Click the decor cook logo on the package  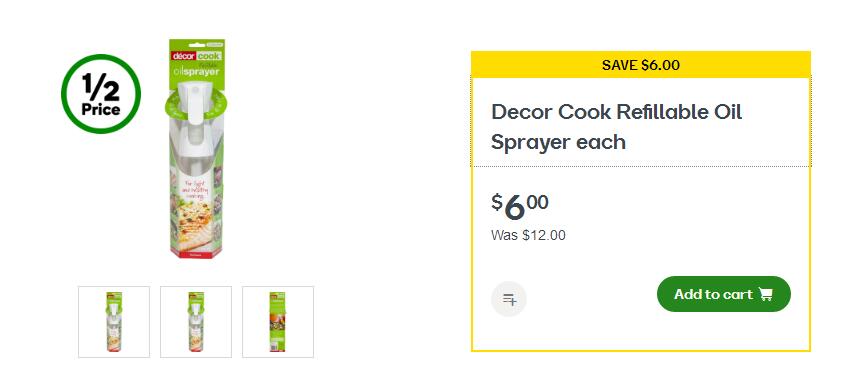point(196,56)
